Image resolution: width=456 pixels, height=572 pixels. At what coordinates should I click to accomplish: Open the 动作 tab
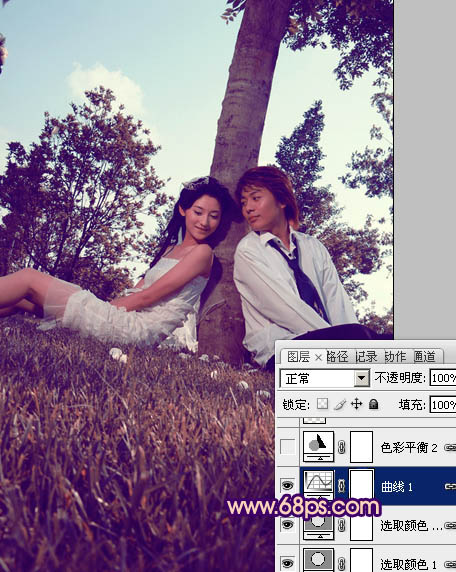[396, 356]
